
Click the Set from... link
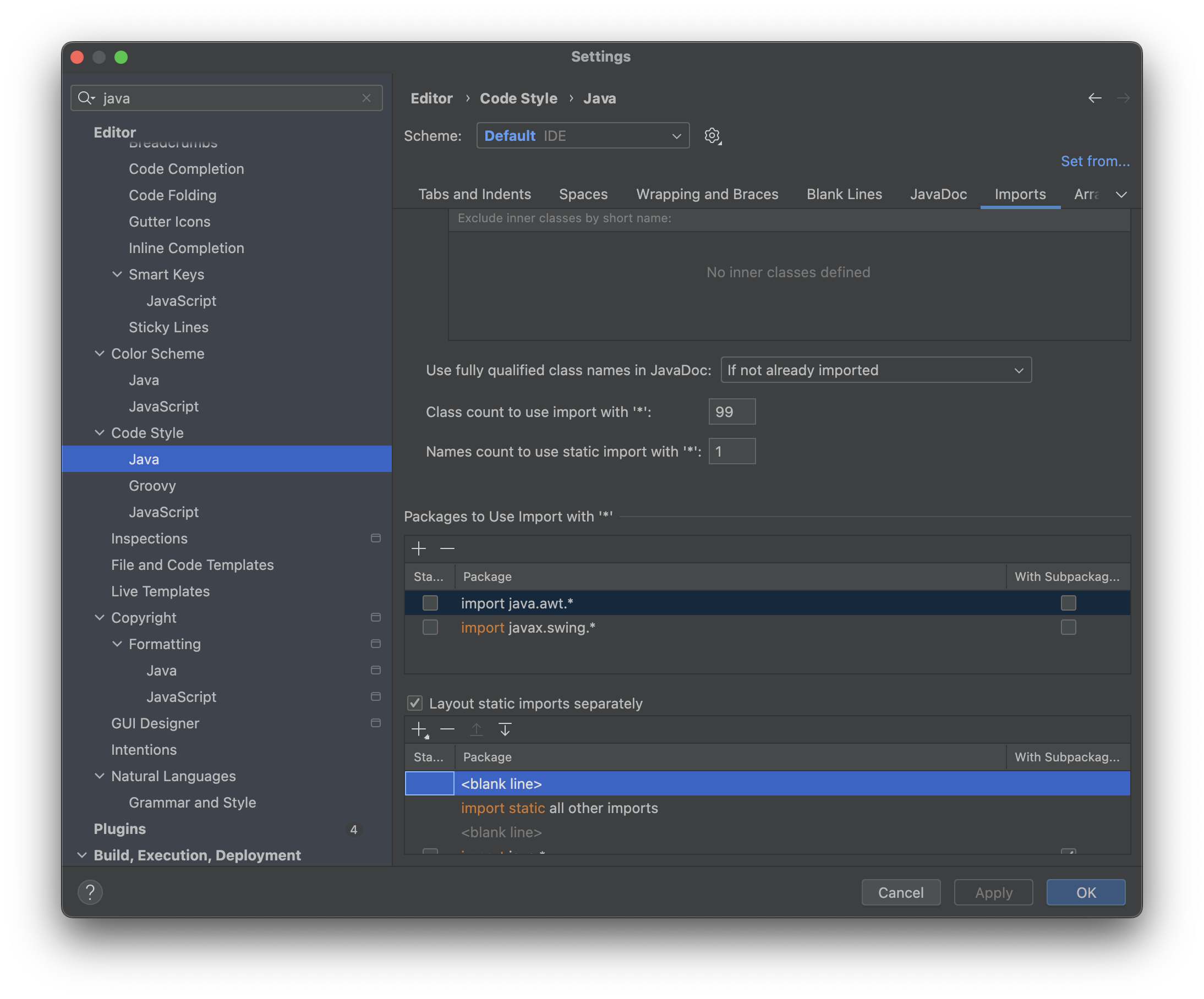[x=1094, y=161]
